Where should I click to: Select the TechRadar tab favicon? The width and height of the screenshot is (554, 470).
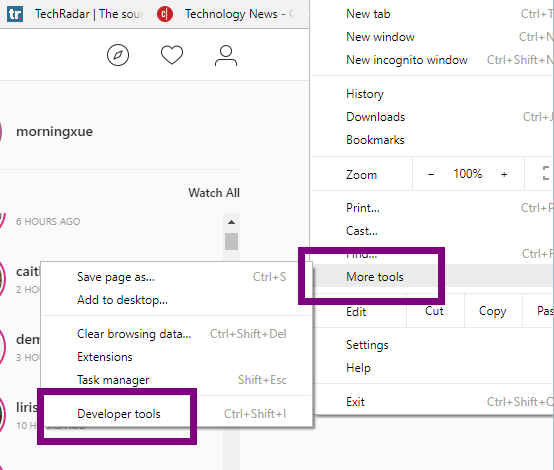coord(15,14)
